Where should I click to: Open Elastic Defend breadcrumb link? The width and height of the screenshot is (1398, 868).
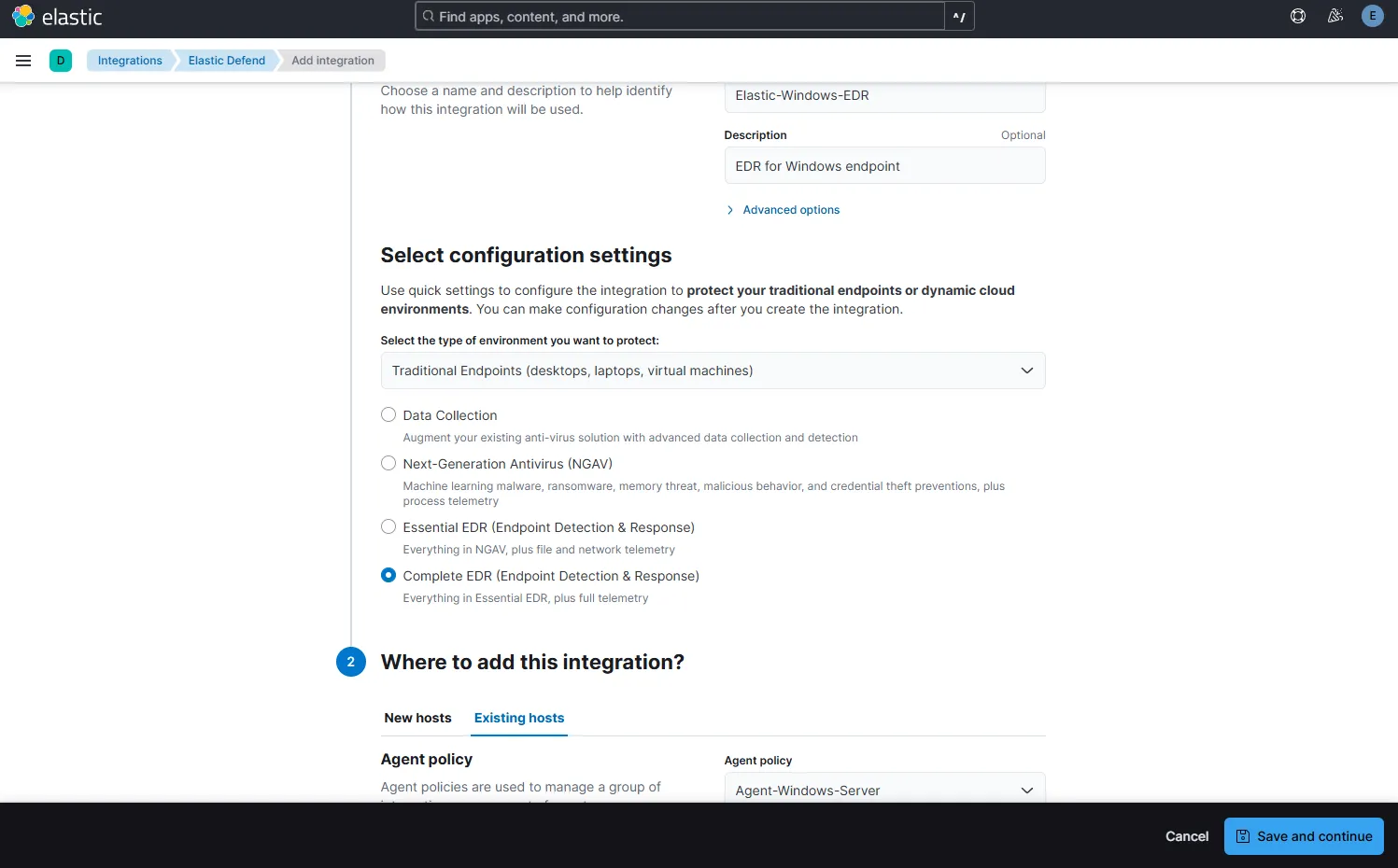point(226,60)
